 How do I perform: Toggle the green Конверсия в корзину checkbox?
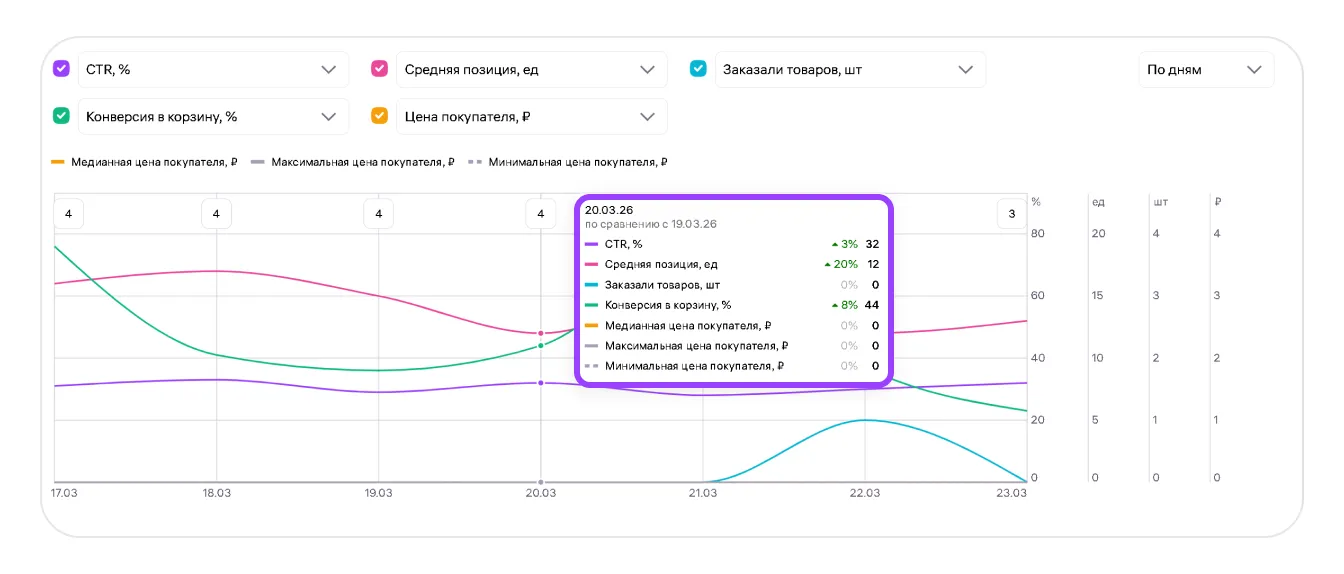pos(61,116)
